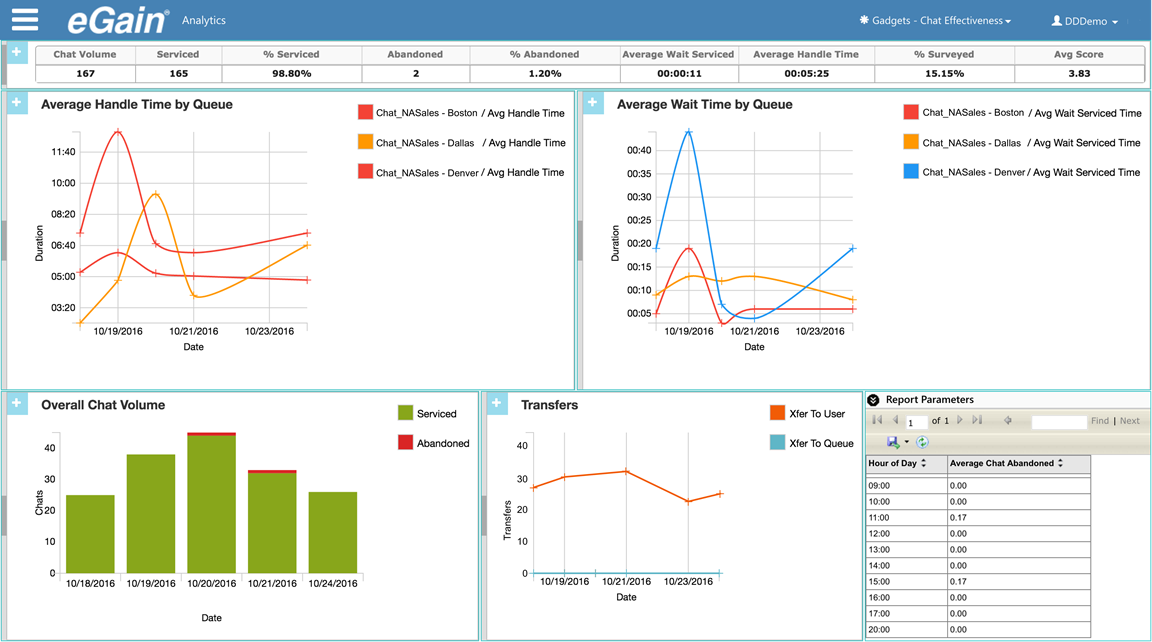
Task: Collapse the Report Parameters gadget
Action: [873, 400]
